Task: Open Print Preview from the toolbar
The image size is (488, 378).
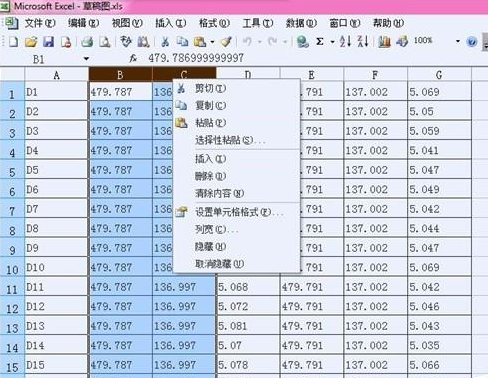Action: pos(105,42)
